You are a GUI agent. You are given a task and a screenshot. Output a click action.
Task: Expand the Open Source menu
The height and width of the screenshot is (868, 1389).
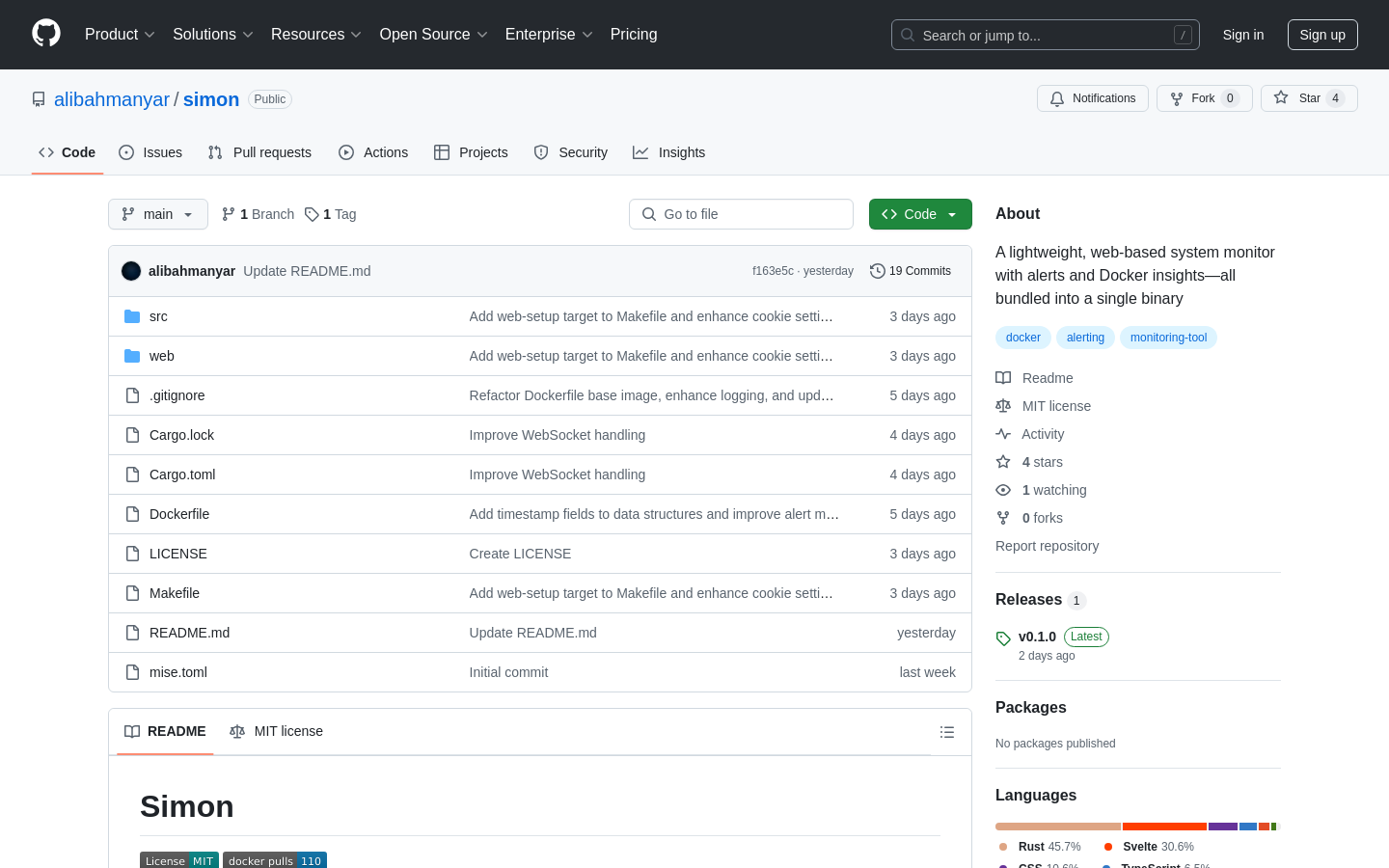[434, 34]
